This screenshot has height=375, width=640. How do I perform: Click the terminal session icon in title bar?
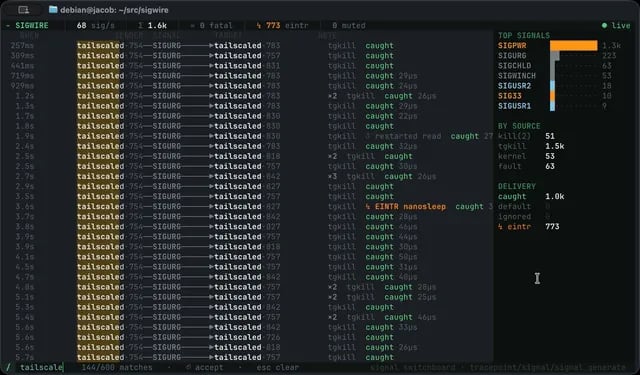point(24,10)
